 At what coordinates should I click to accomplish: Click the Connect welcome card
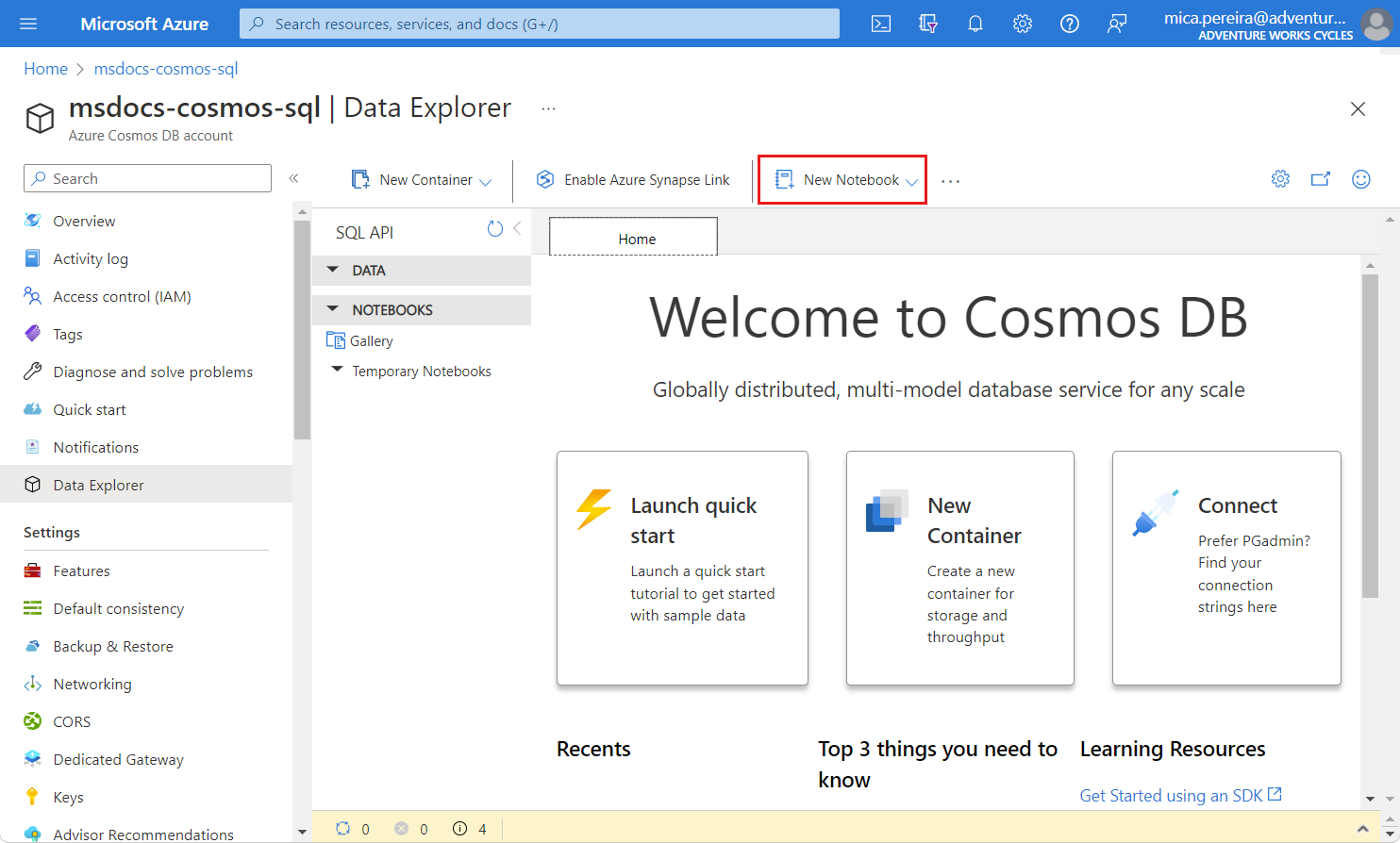coord(1226,568)
